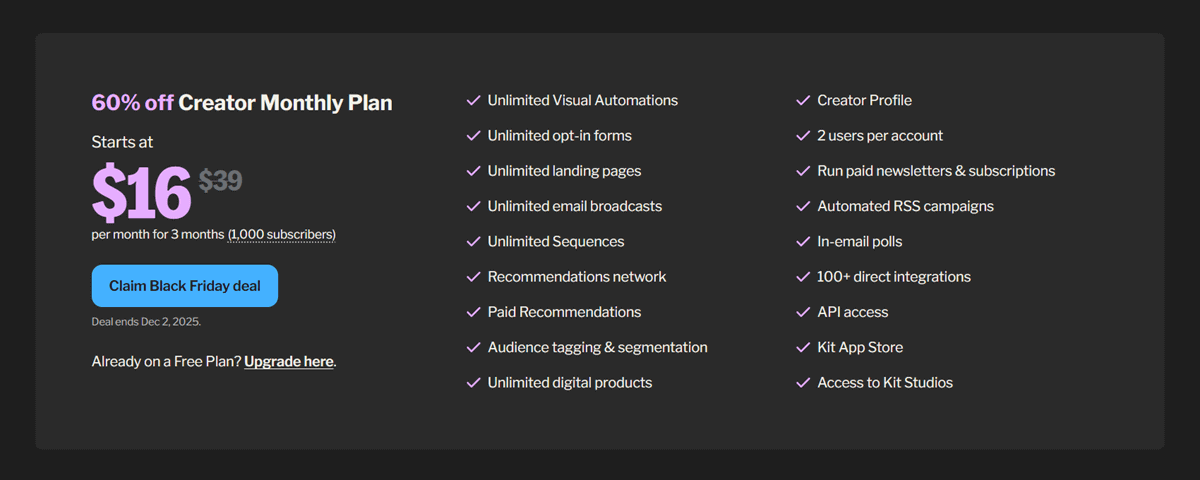This screenshot has height=480, width=1200.
Task: Click Audience tagging & segmentation text
Action: pos(597,347)
